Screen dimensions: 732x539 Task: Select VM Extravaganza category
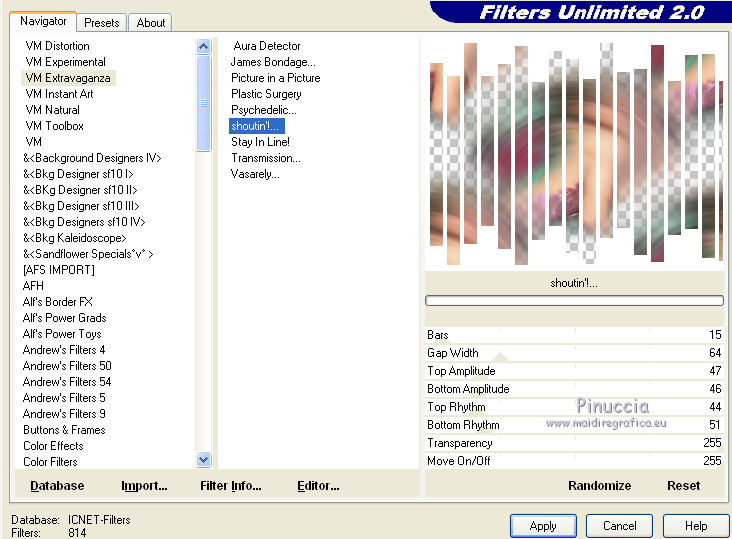point(68,78)
